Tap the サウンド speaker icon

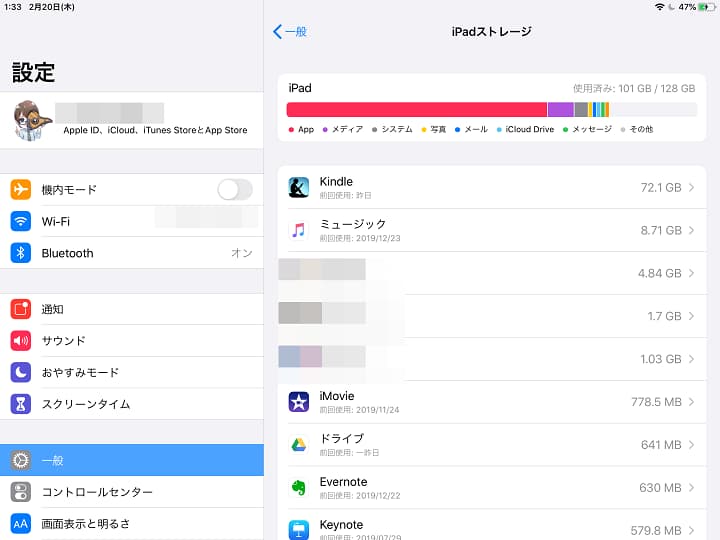[21, 341]
